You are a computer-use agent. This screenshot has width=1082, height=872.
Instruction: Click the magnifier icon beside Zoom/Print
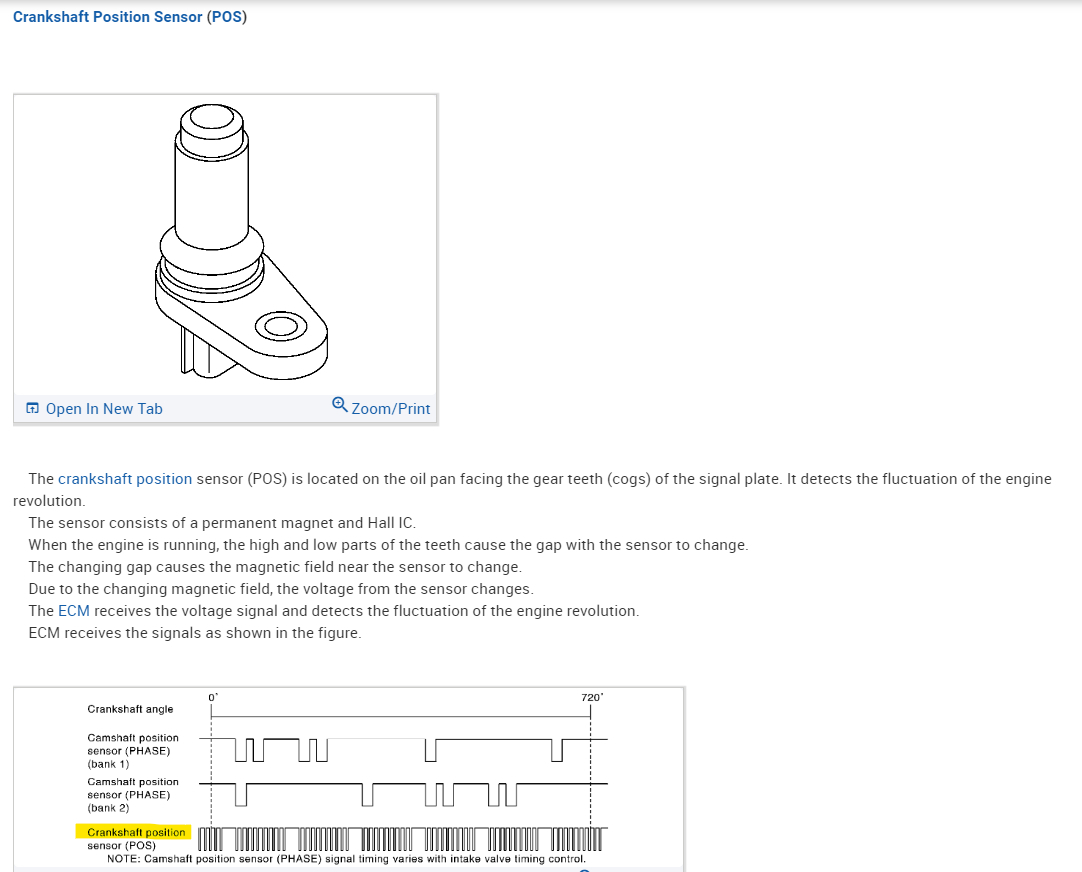[x=340, y=404]
